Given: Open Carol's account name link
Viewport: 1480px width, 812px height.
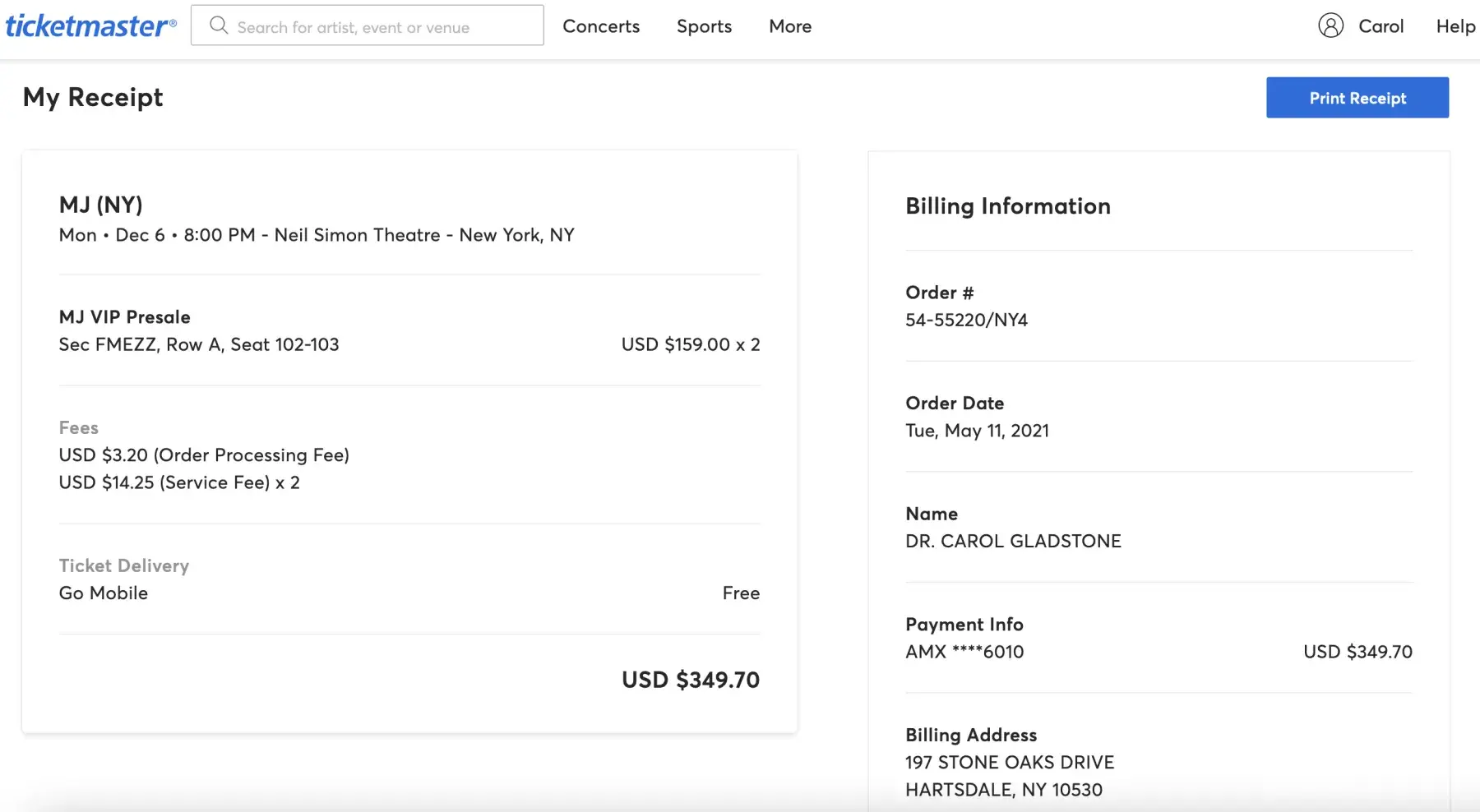Looking at the screenshot, I should (x=1381, y=26).
